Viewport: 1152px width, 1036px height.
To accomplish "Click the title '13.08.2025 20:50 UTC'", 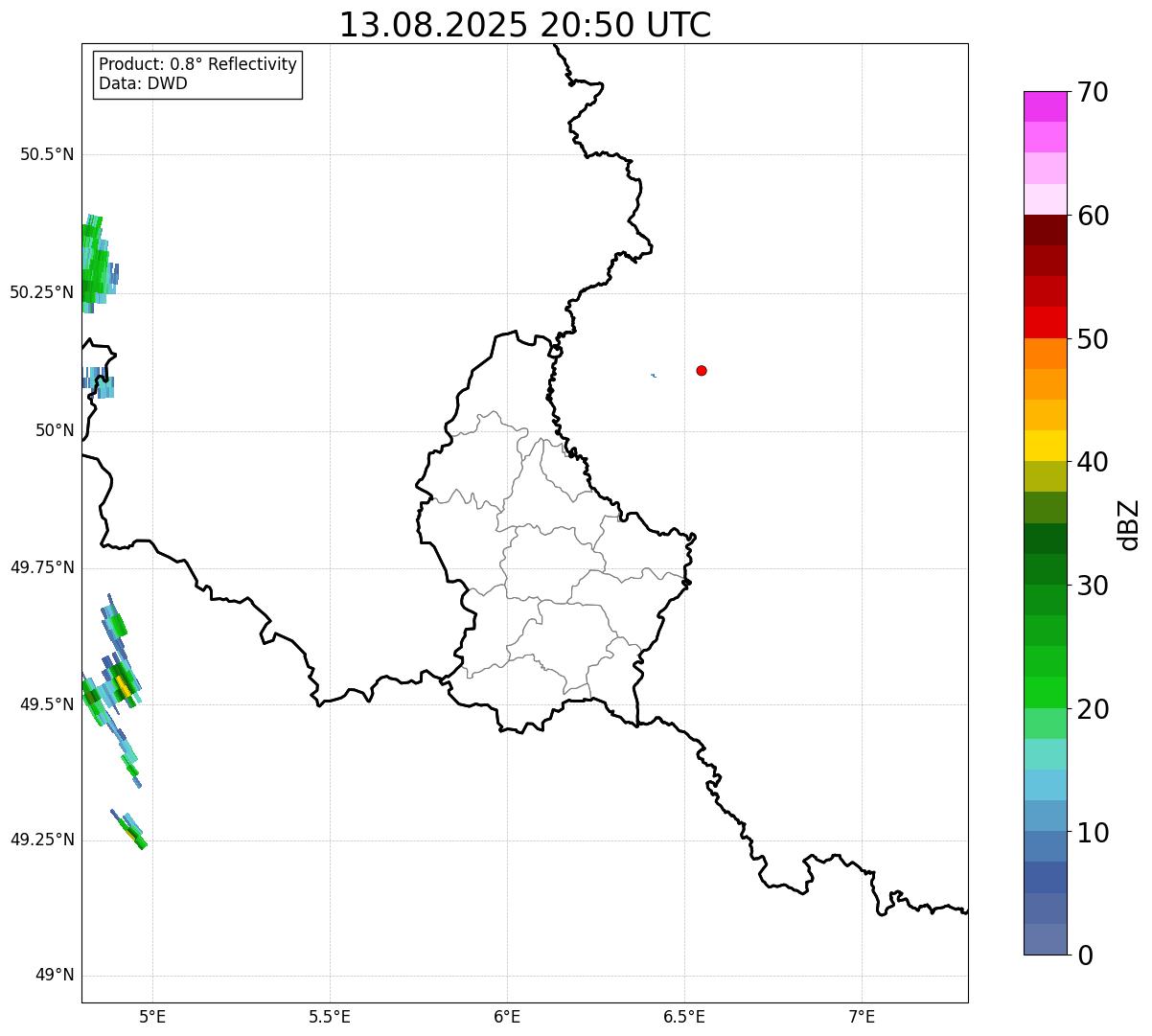I will (x=525, y=25).
